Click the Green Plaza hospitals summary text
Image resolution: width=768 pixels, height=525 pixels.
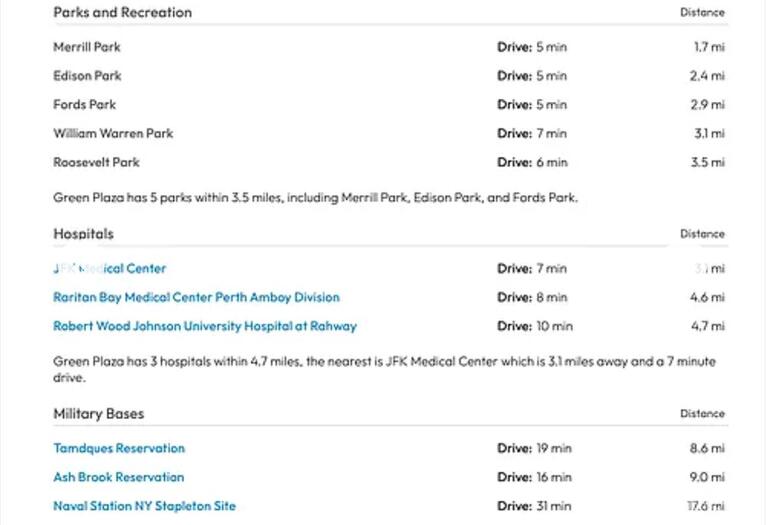point(384,369)
